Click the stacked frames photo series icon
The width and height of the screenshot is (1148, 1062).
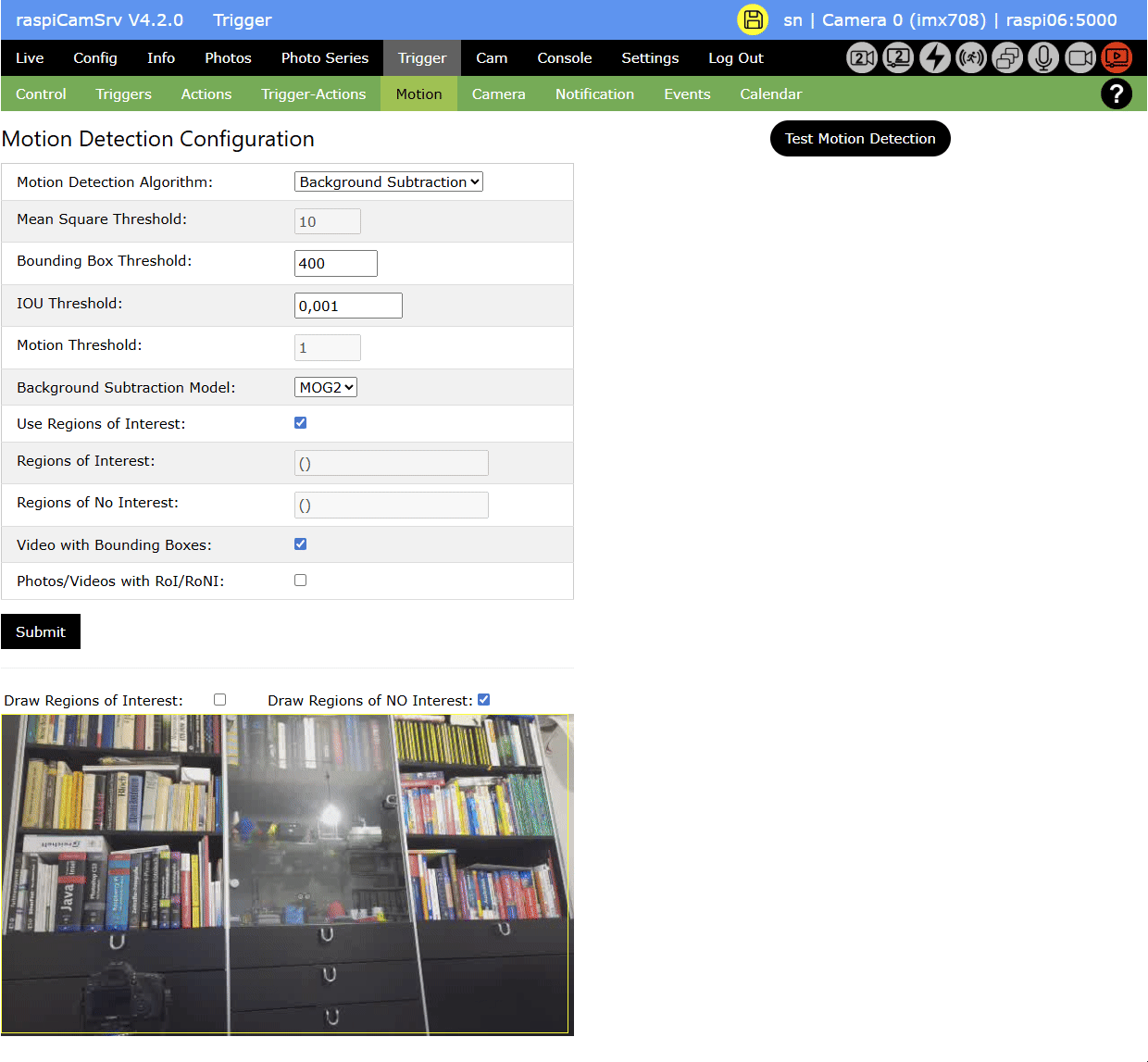(1007, 58)
